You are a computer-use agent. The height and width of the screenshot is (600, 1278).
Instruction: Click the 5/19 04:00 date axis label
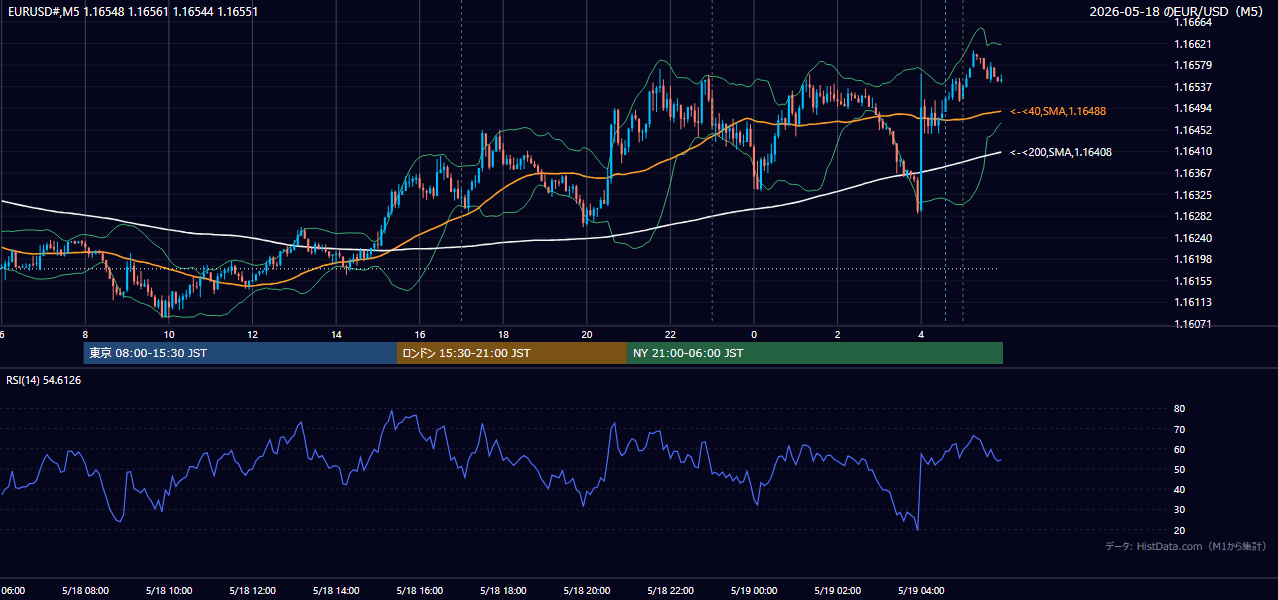coord(922,591)
